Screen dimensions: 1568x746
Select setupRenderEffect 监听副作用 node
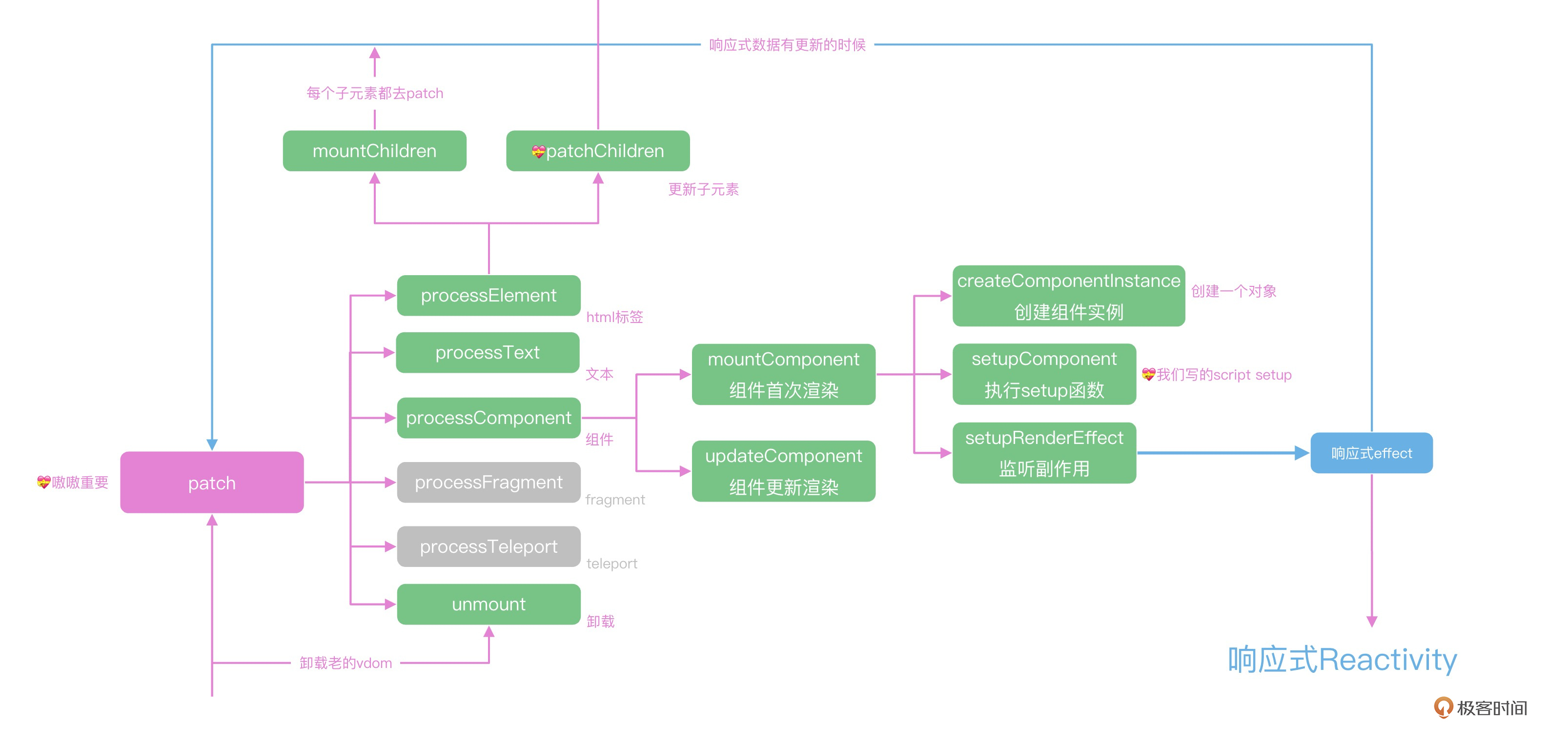pos(1044,453)
